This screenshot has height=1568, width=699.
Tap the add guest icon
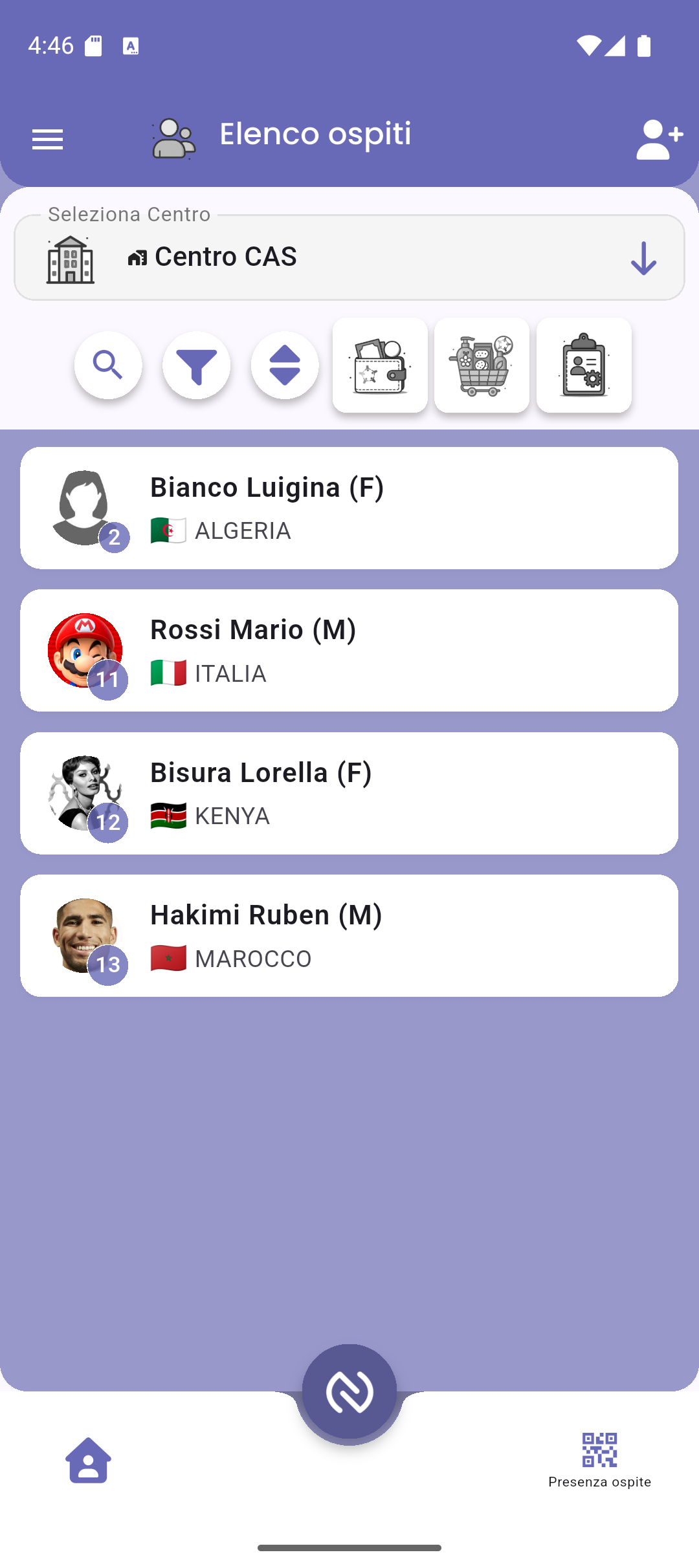659,138
